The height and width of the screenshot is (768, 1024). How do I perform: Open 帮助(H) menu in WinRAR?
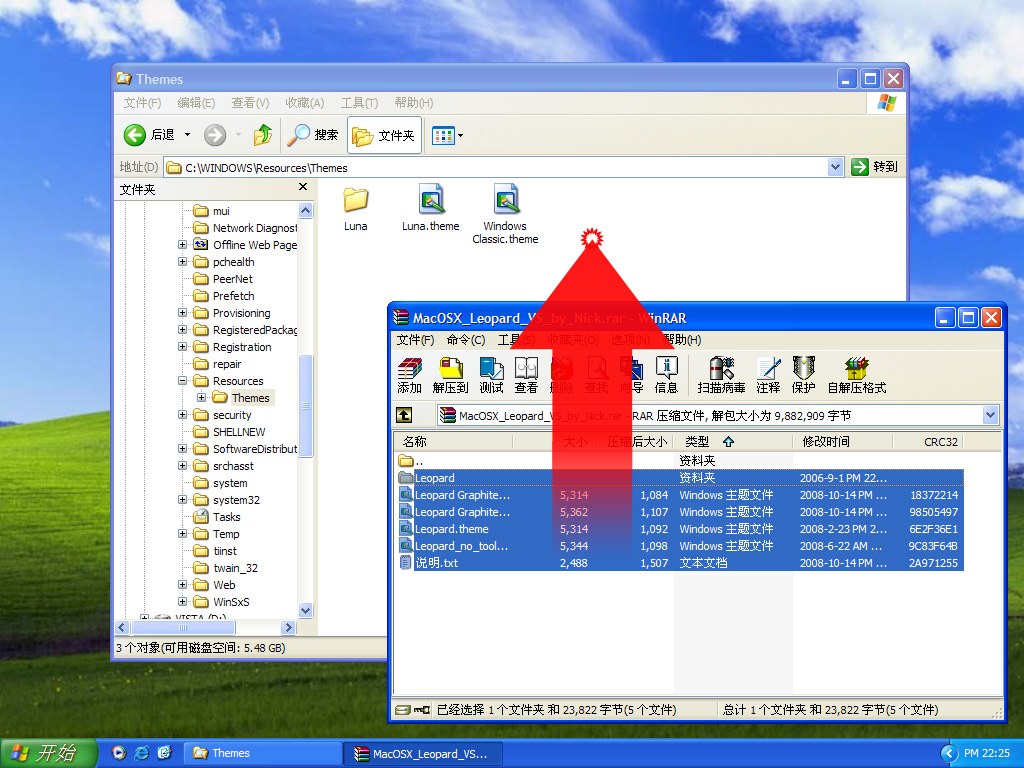point(682,340)
